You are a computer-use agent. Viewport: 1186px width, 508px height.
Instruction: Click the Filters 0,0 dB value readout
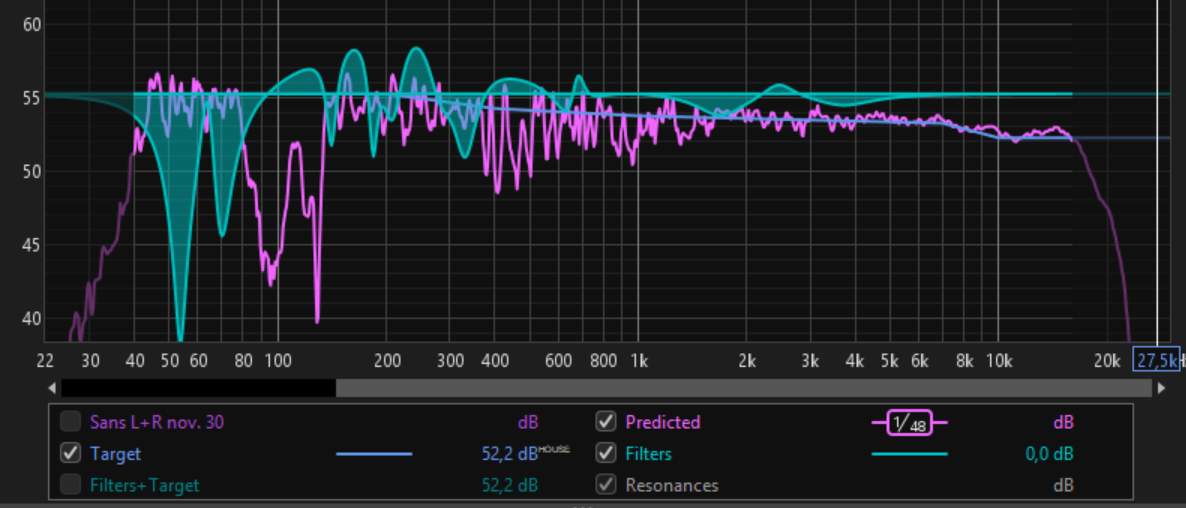tap(1049, 455)
